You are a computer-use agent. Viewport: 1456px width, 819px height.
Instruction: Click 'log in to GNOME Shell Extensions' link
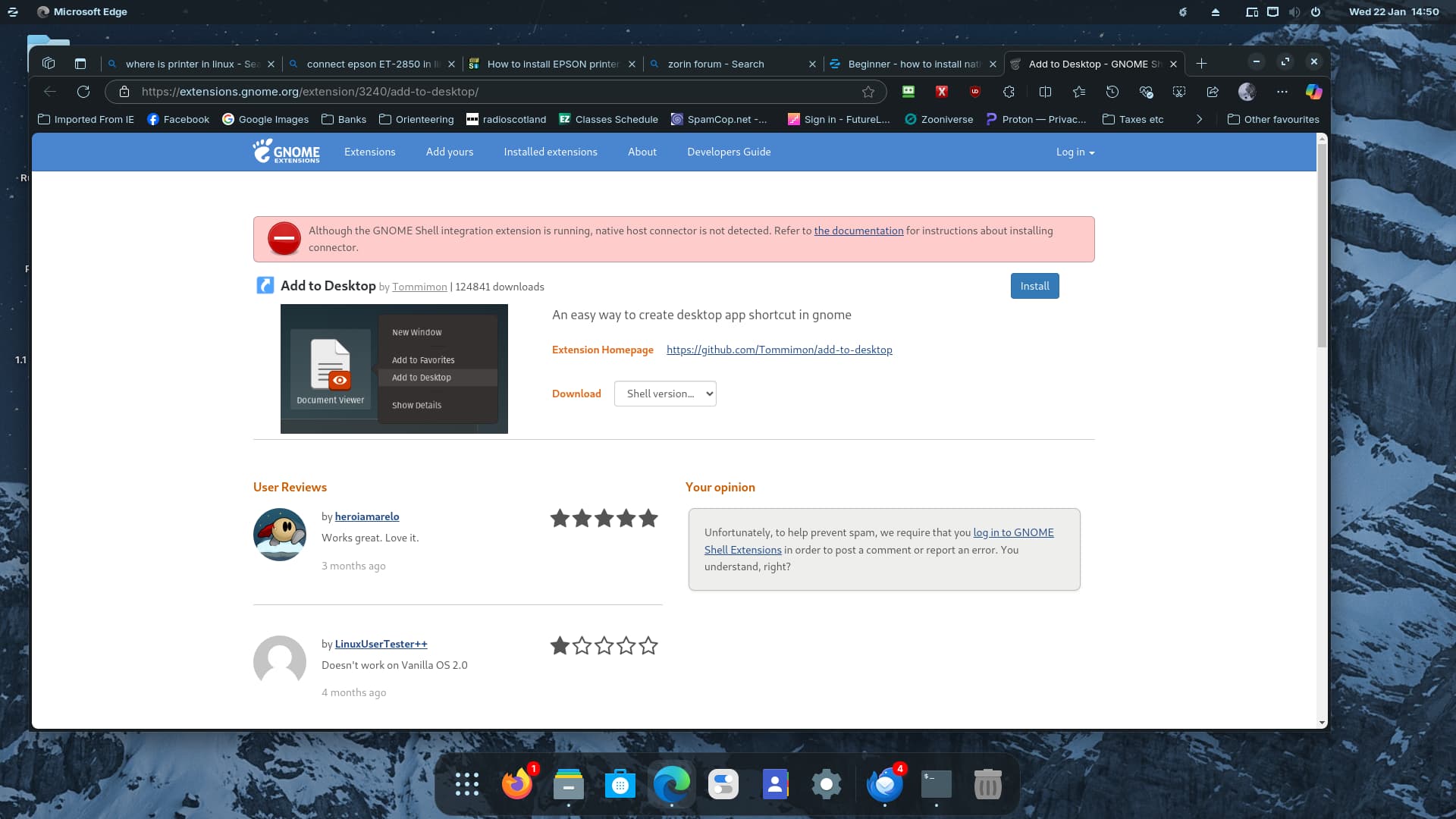[1013, 532]
